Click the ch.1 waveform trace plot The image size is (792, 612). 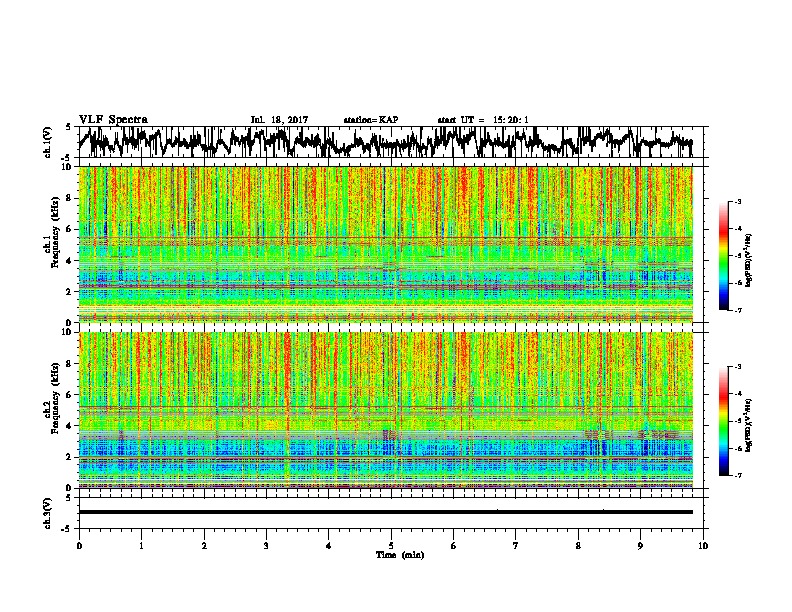point(393,142)
